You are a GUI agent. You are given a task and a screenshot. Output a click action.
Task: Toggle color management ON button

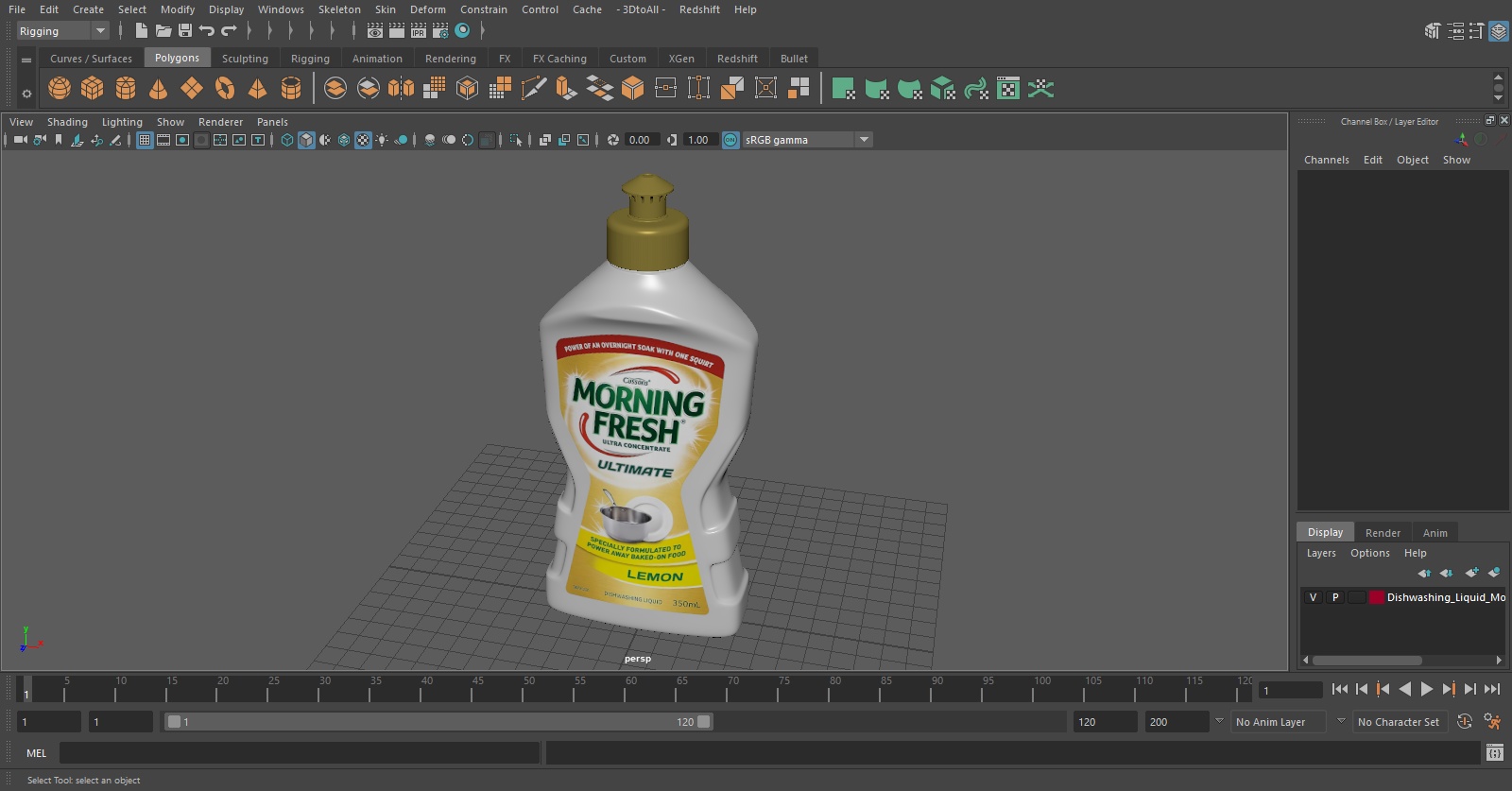(x=730, y=140)
